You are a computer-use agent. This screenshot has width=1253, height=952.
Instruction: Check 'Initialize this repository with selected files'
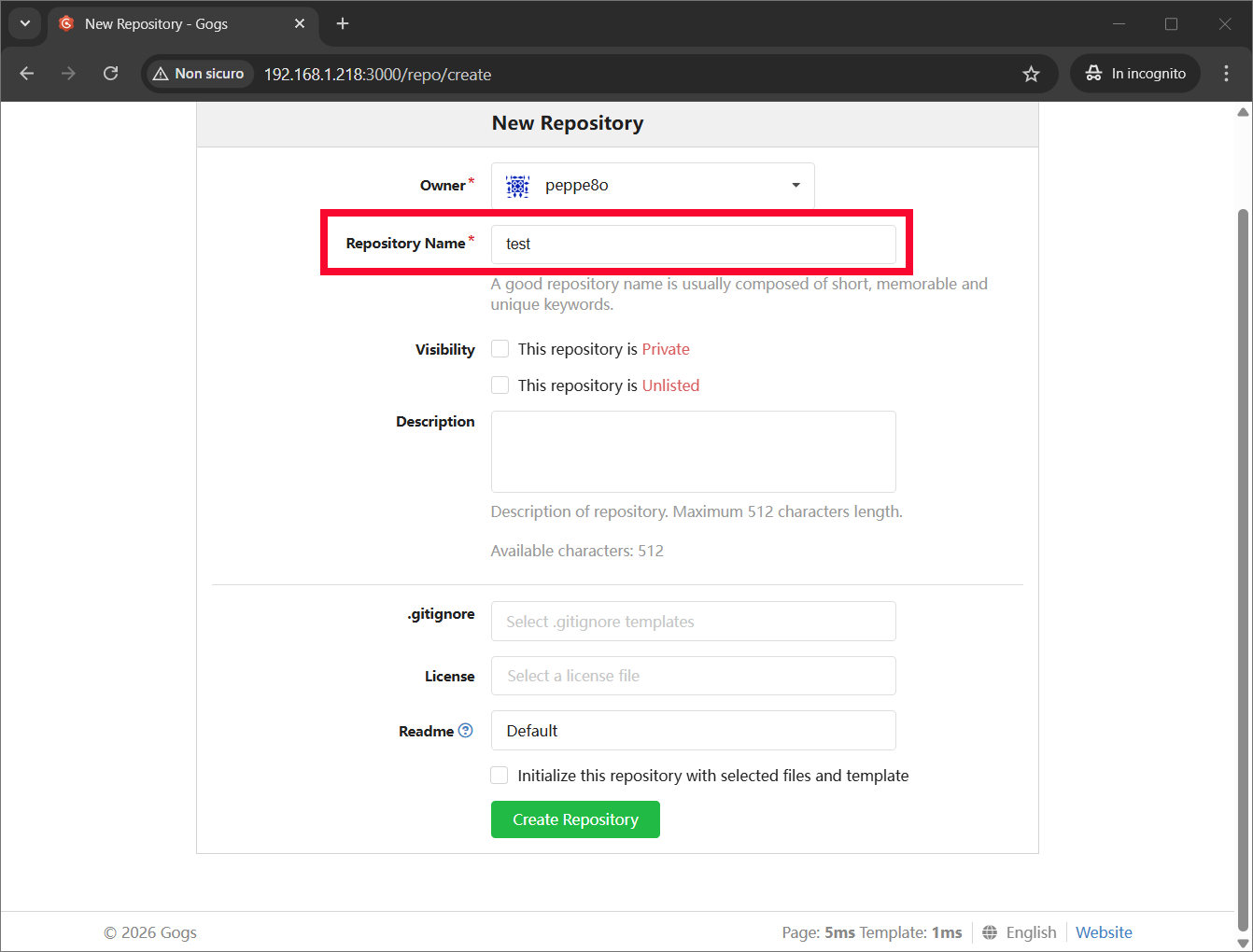(x=499, y=775)
